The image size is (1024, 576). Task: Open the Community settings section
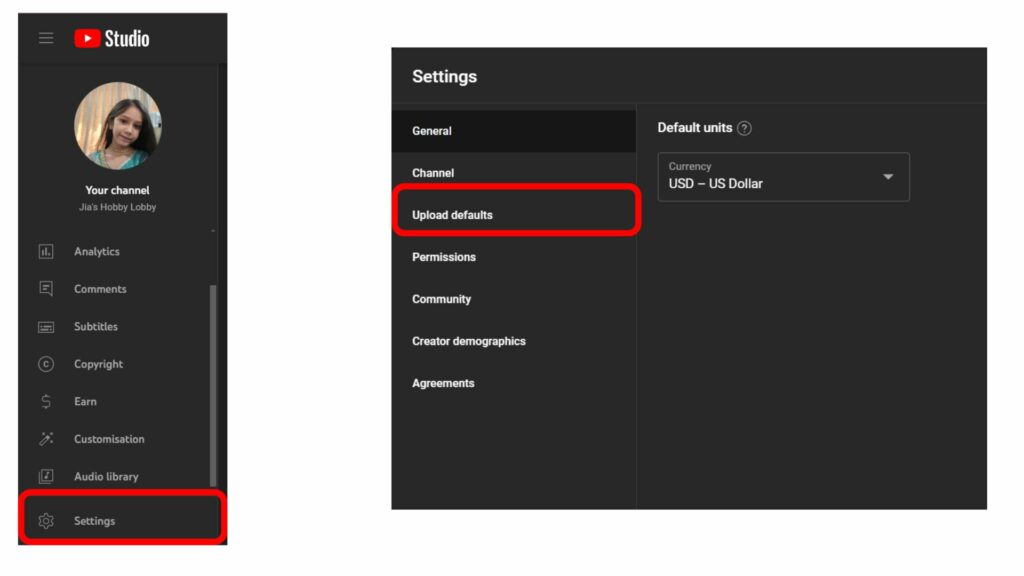pos(441,299)
